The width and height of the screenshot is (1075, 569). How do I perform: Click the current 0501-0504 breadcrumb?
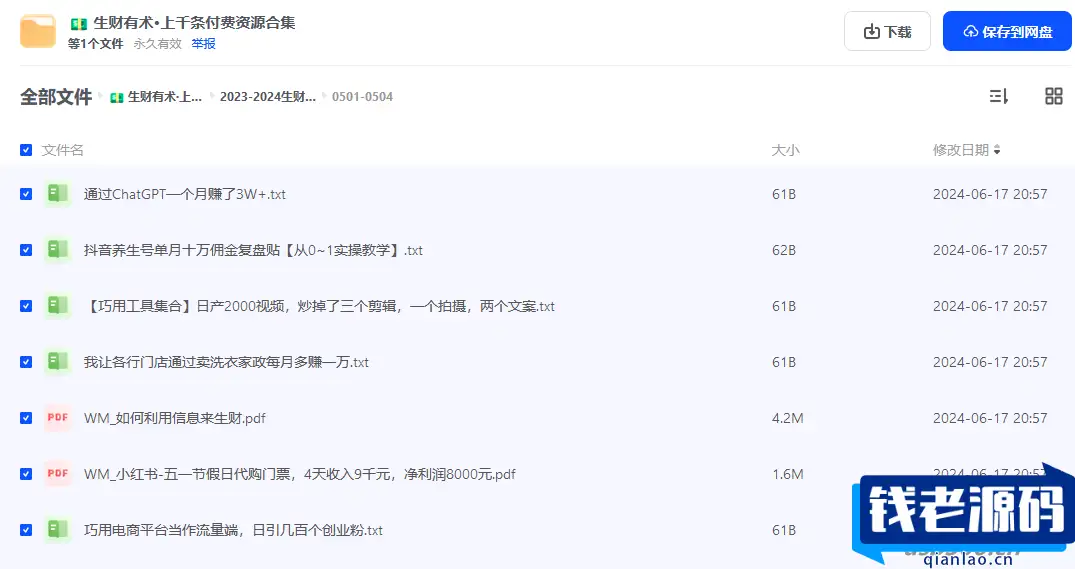(x=362, y=97)
